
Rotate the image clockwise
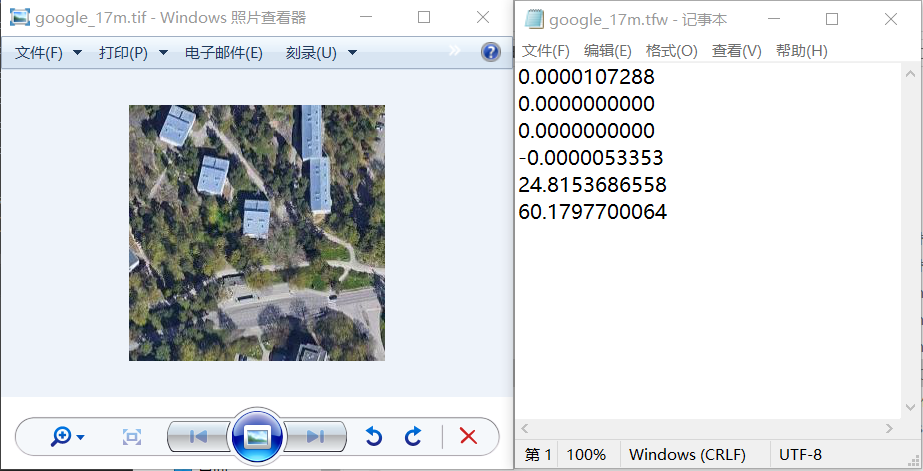point(413,436)
